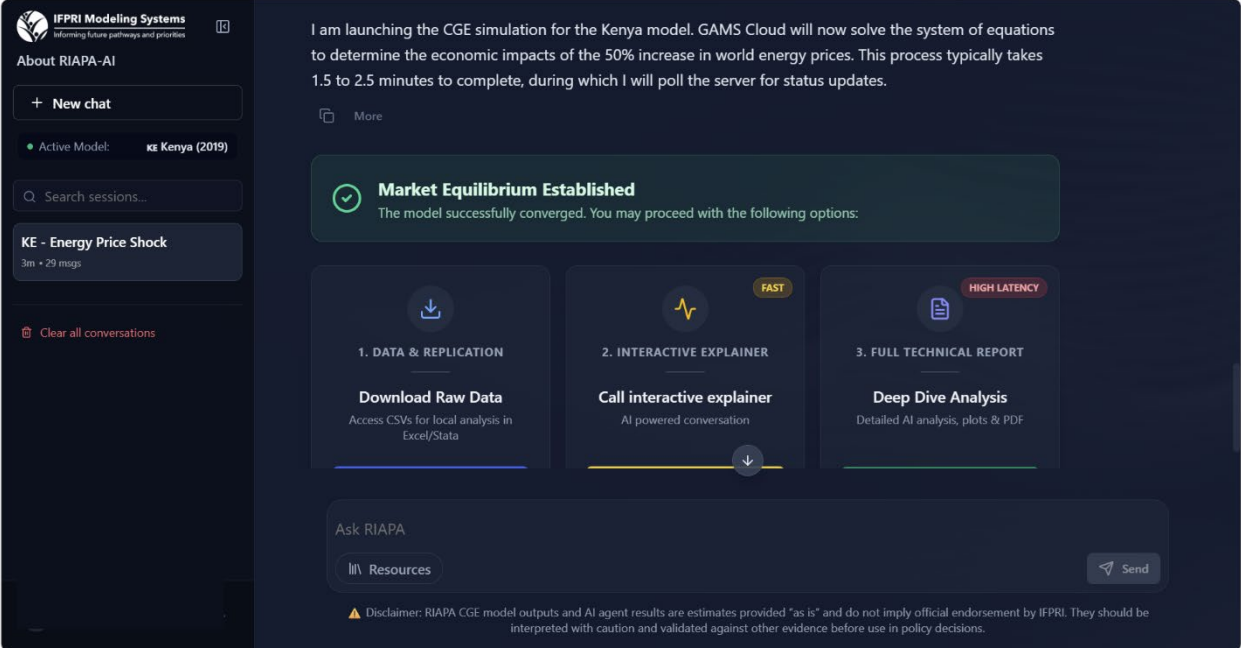Click into the Ask RIAPA input box
The image size is (1241, 648).
pos(747,529)
